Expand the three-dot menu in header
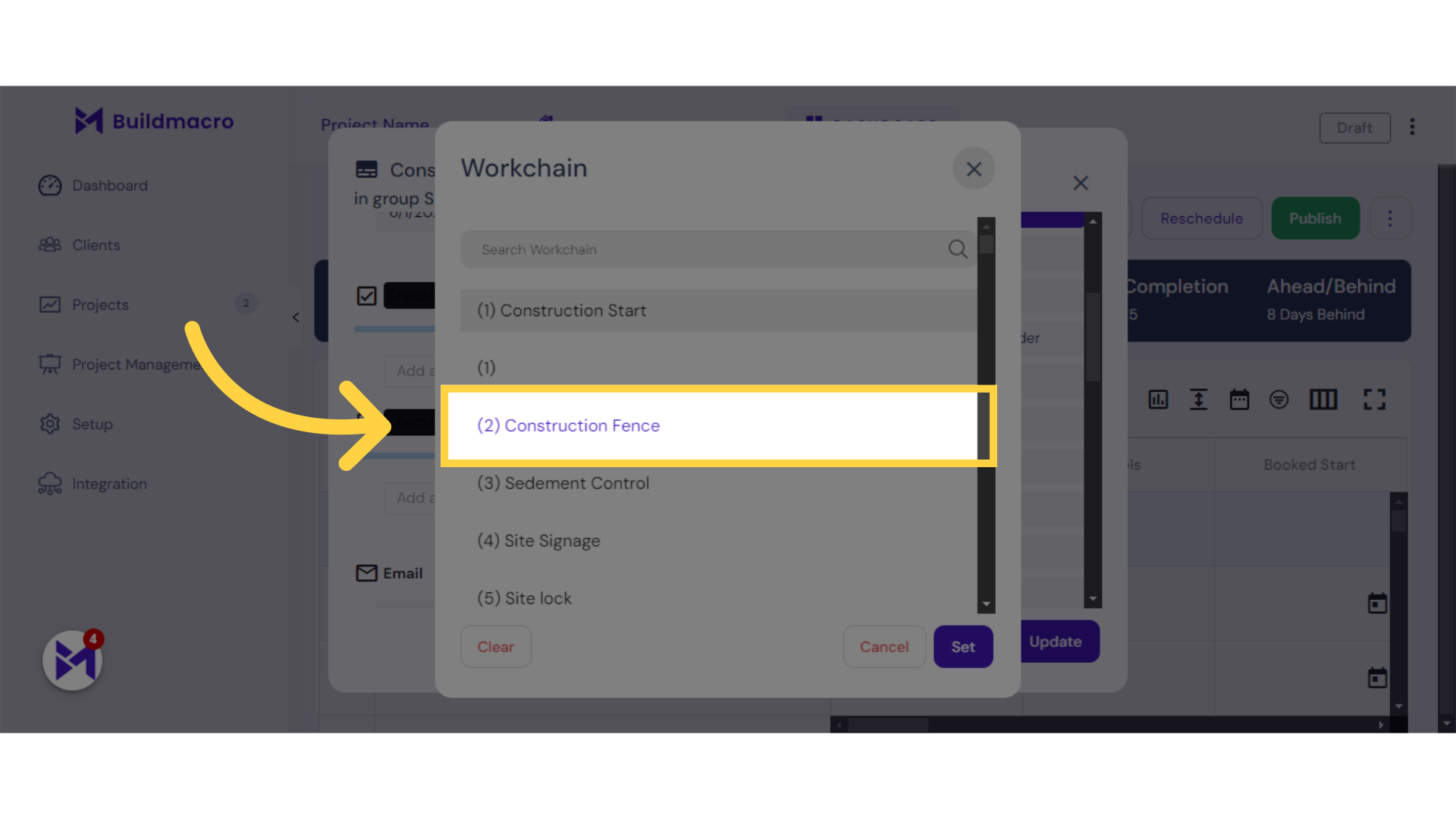The height and width of the screenshot is (819, 1456). [1412, 128]
